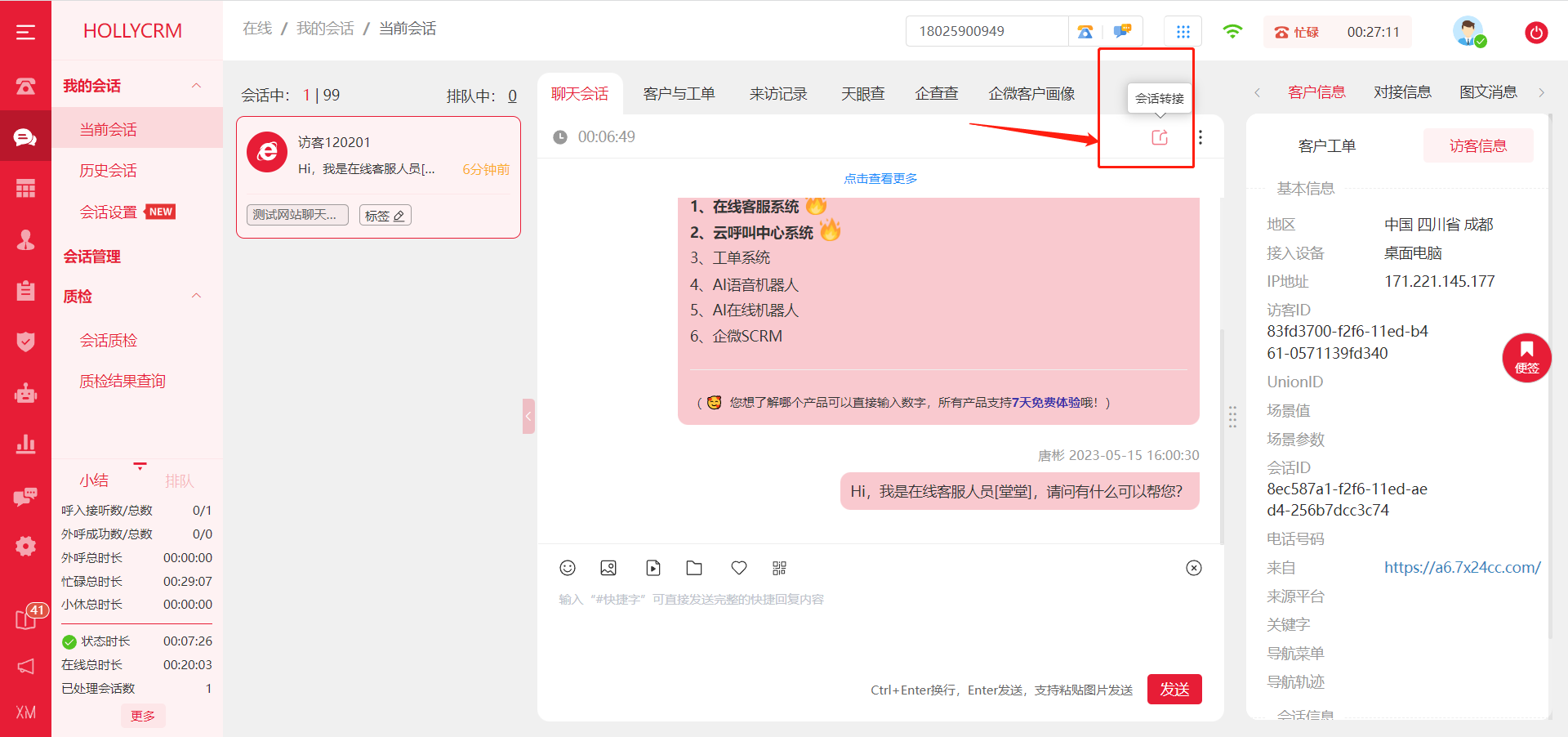Click the send video icon in chat toolbar
Viewport: 1568px width, 737px height.
click(x=653, y=568)
